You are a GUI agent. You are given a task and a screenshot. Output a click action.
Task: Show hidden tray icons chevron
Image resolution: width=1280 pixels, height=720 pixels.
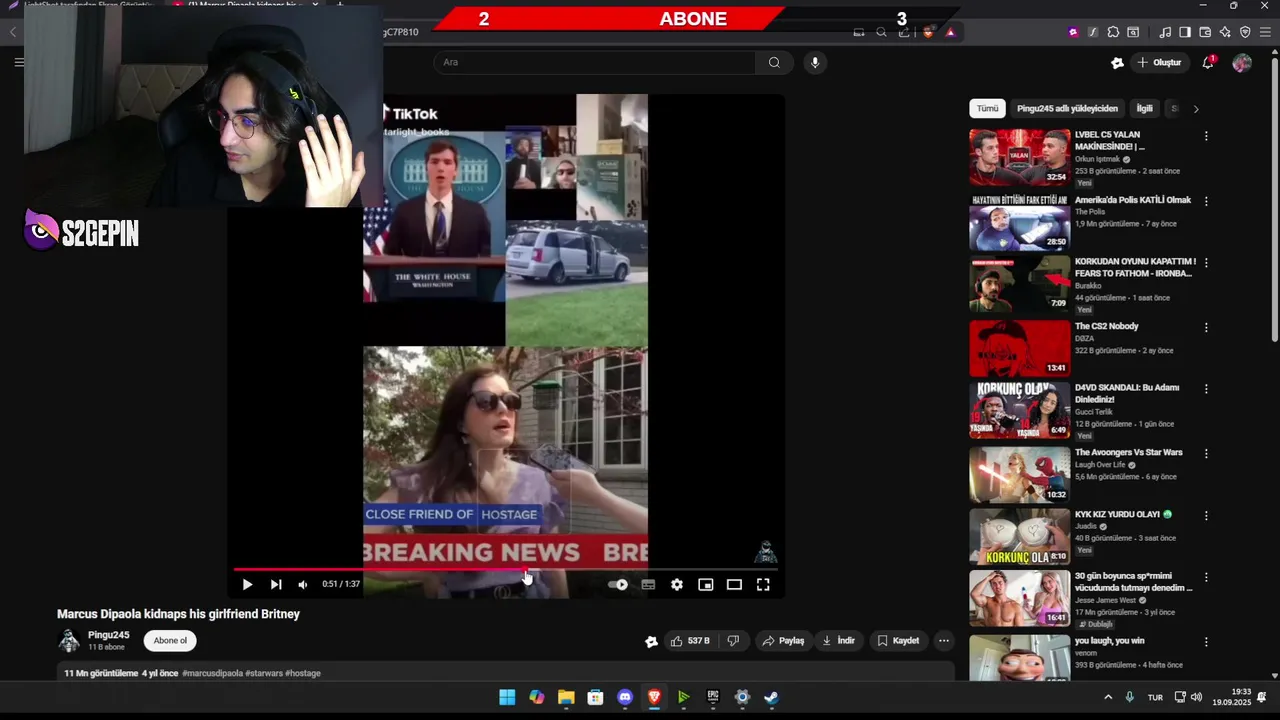point(1107,697)
